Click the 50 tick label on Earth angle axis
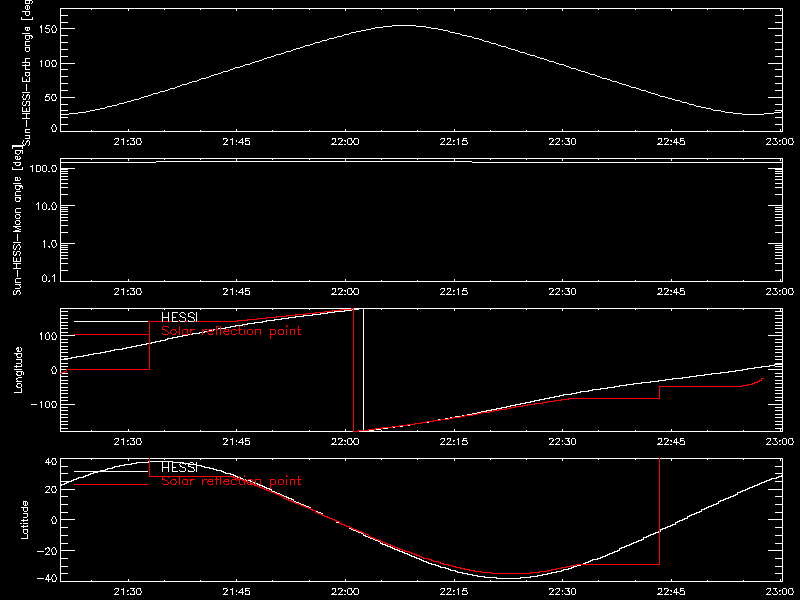800x600 pixels. tap(51, 97)
